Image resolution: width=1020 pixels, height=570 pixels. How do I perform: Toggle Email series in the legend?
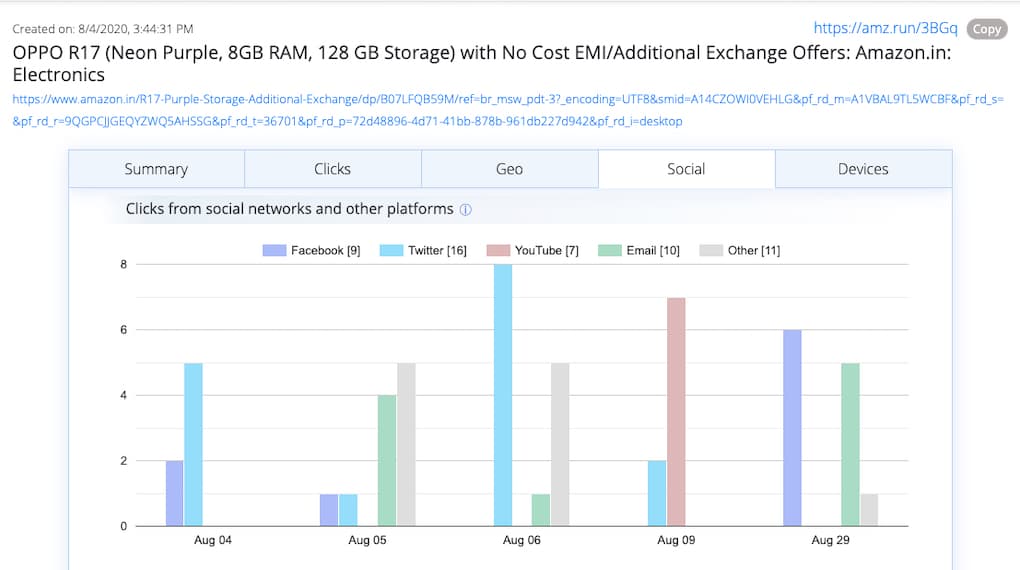(x=639, y=250)
